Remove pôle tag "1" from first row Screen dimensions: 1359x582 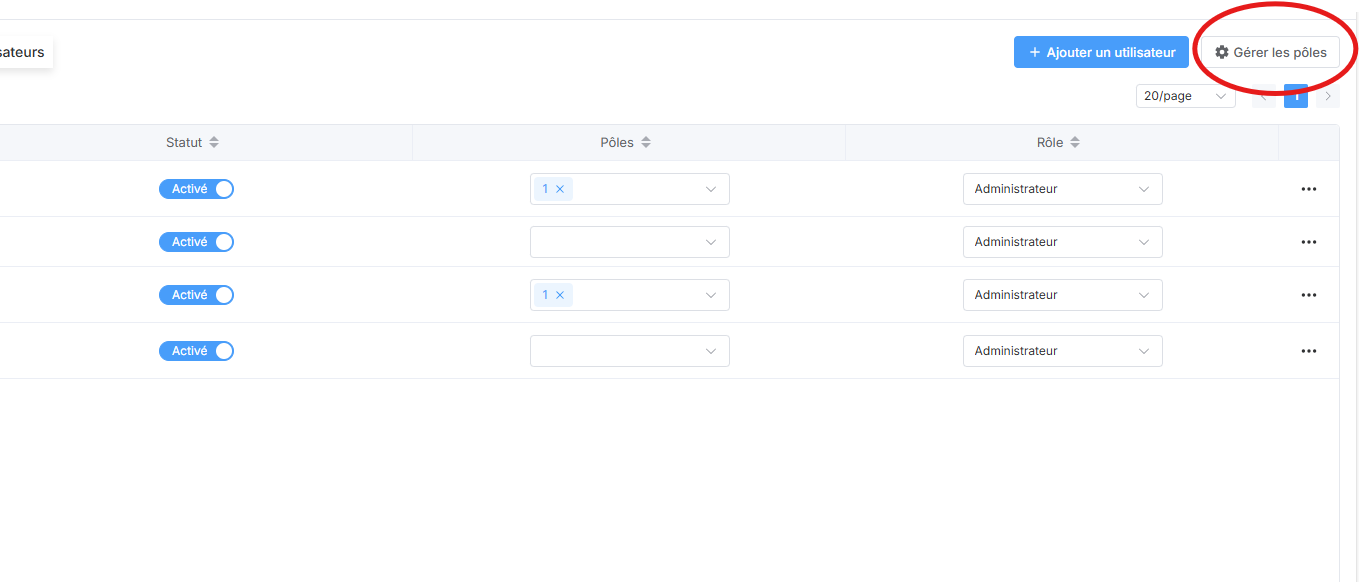point(560,189)
